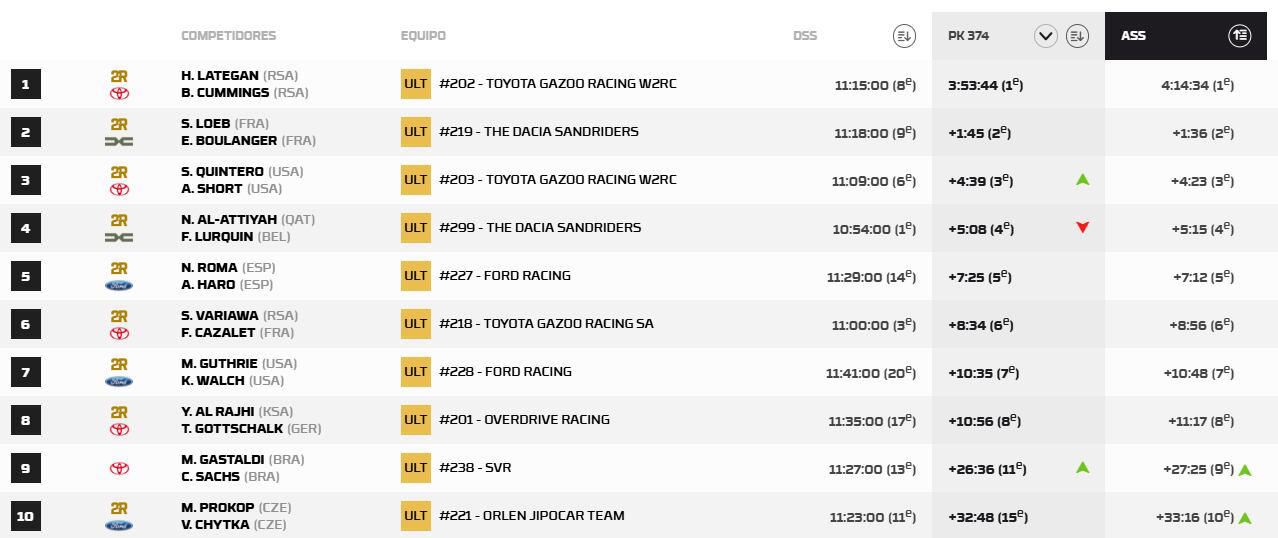This screenshot has width=1278, height=538.
Task: Click Dacia logo in S. Loeb row
Action: click(119, 142)
